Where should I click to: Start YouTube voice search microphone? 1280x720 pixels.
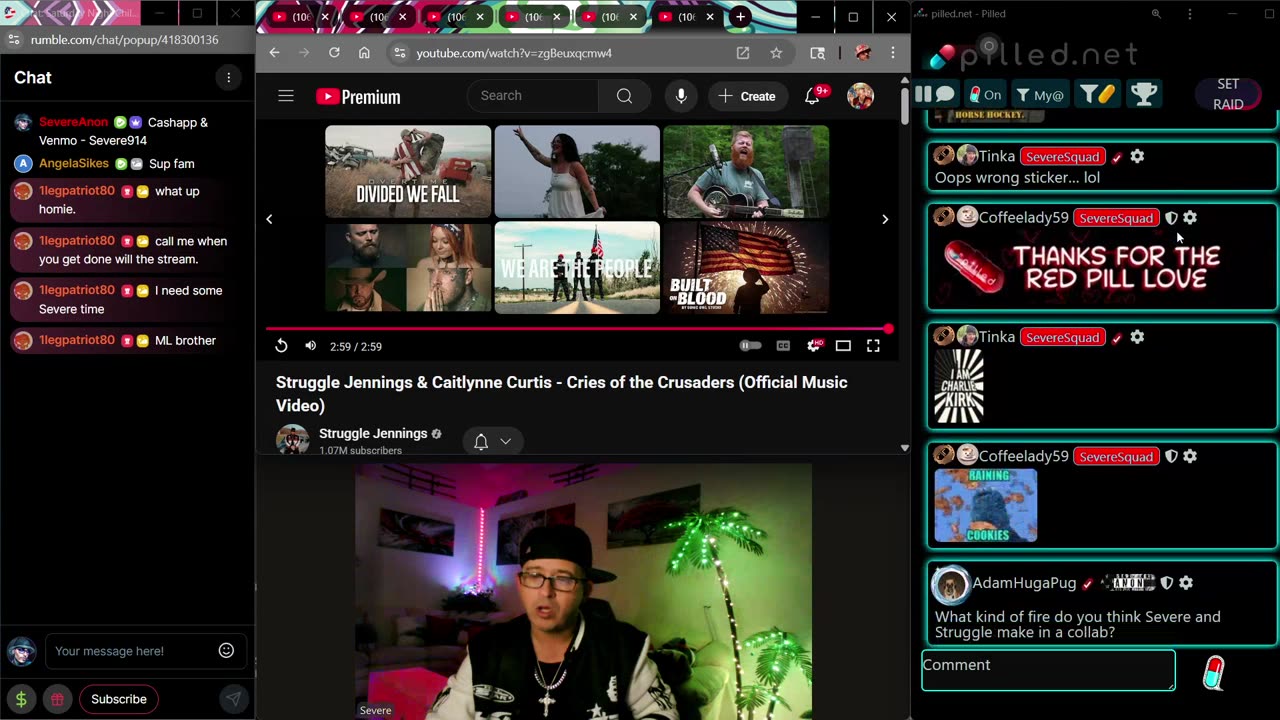tap(681, 96)
